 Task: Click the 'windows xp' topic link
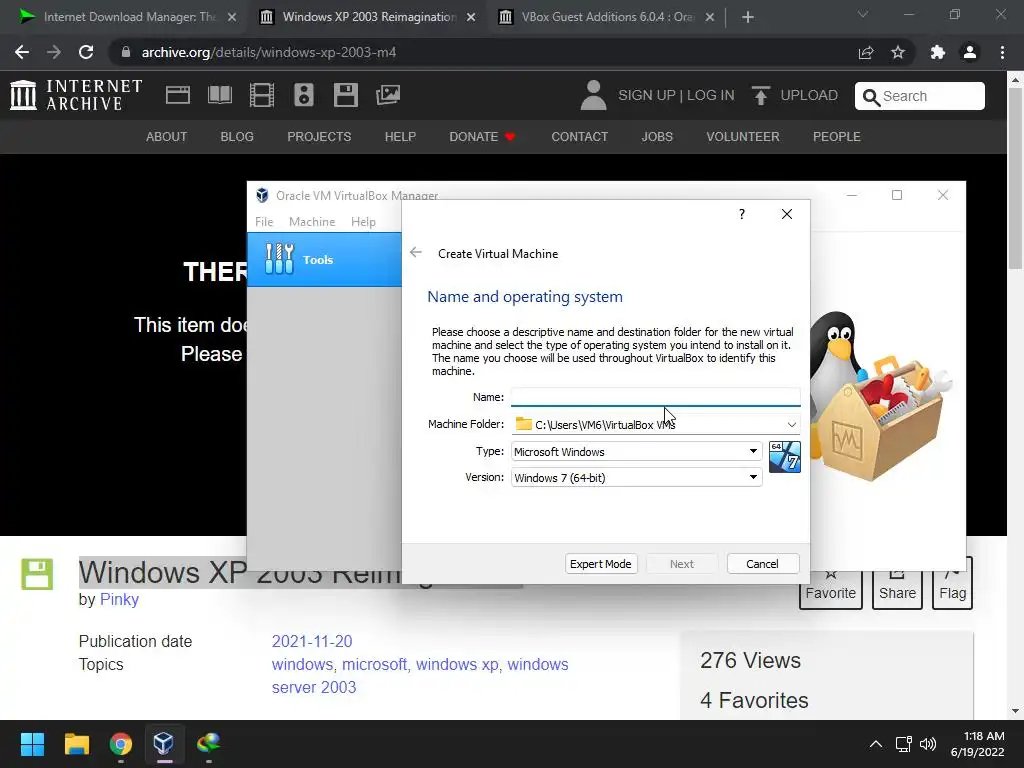[457, 664]
